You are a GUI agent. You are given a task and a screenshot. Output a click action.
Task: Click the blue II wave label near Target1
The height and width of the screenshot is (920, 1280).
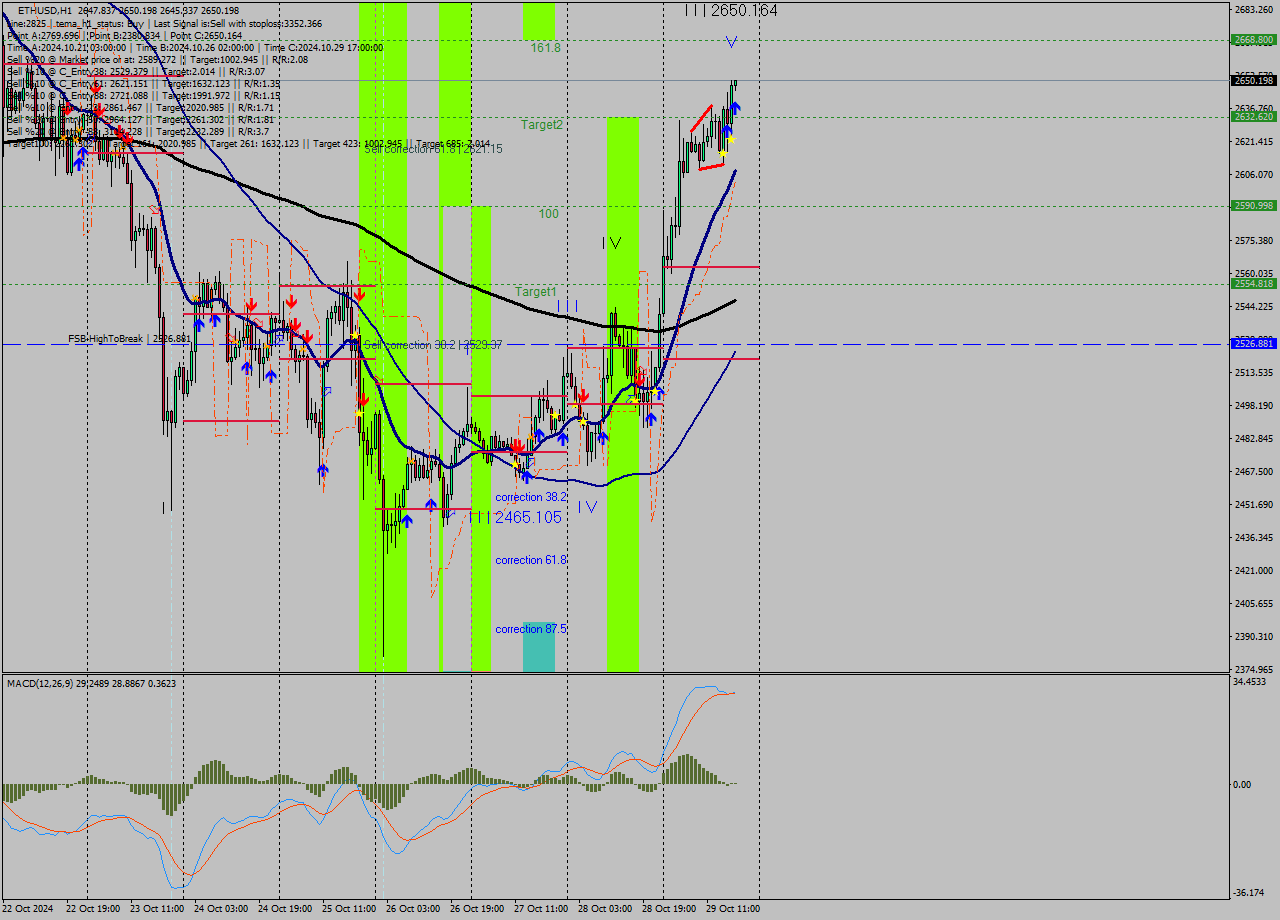568,305
